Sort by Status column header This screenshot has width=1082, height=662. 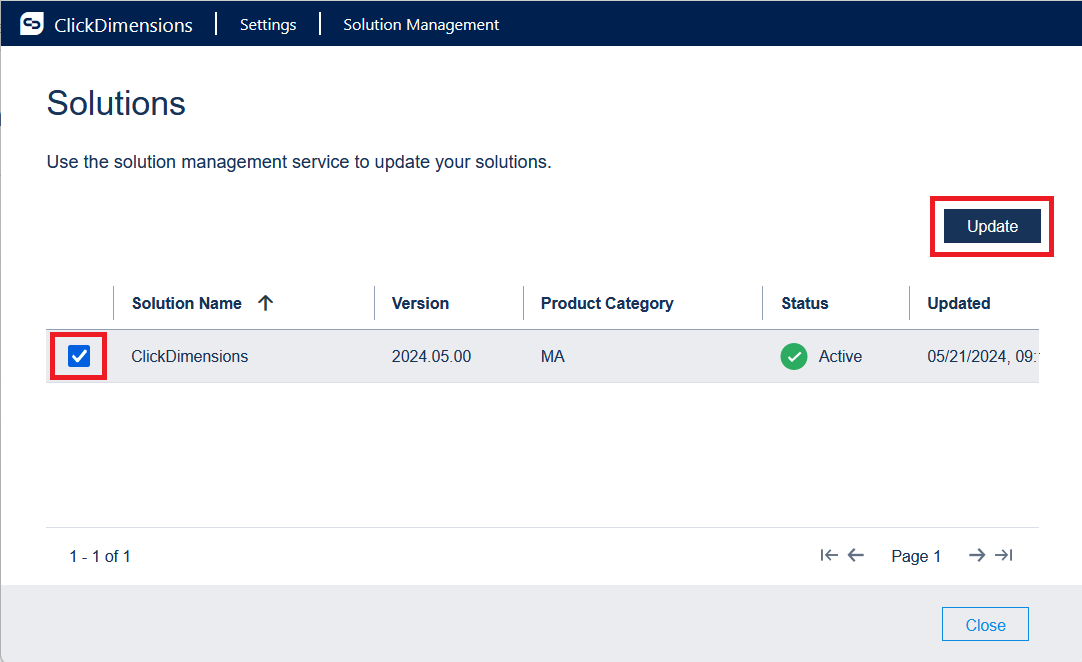805,303
